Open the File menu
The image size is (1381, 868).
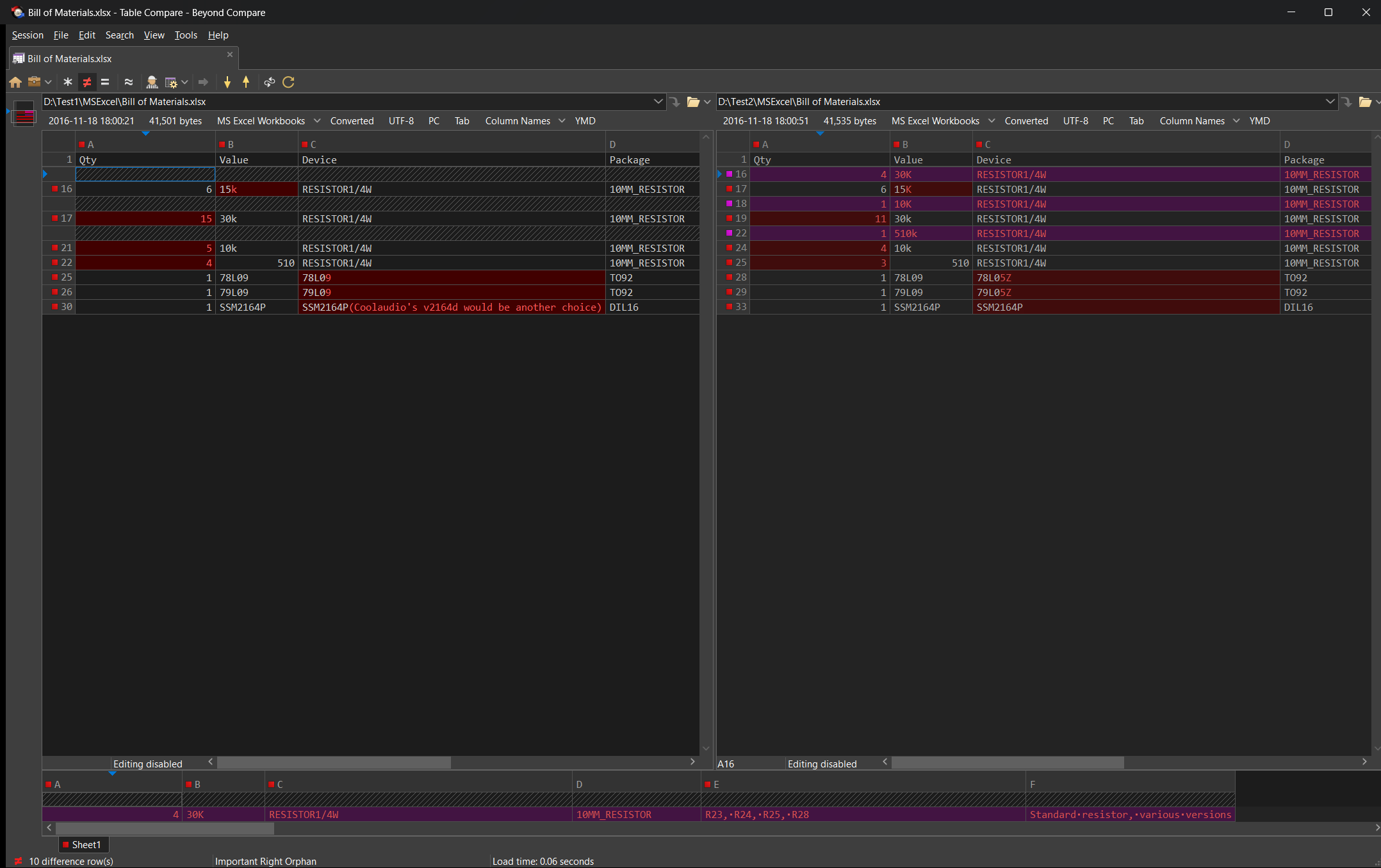point(61,35)
